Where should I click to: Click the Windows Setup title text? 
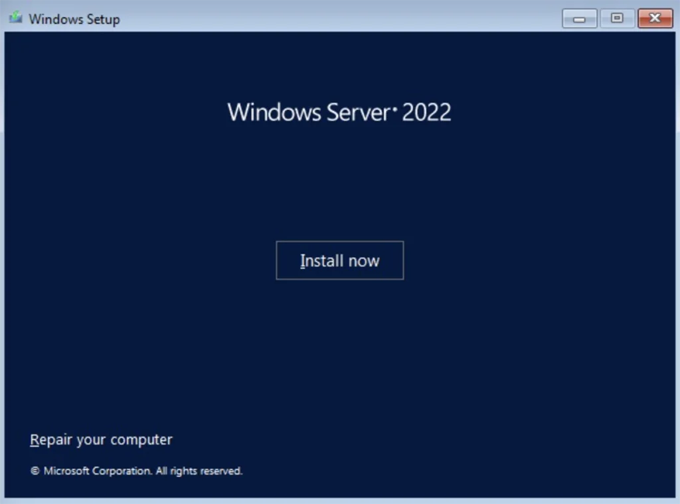[74, 19]
